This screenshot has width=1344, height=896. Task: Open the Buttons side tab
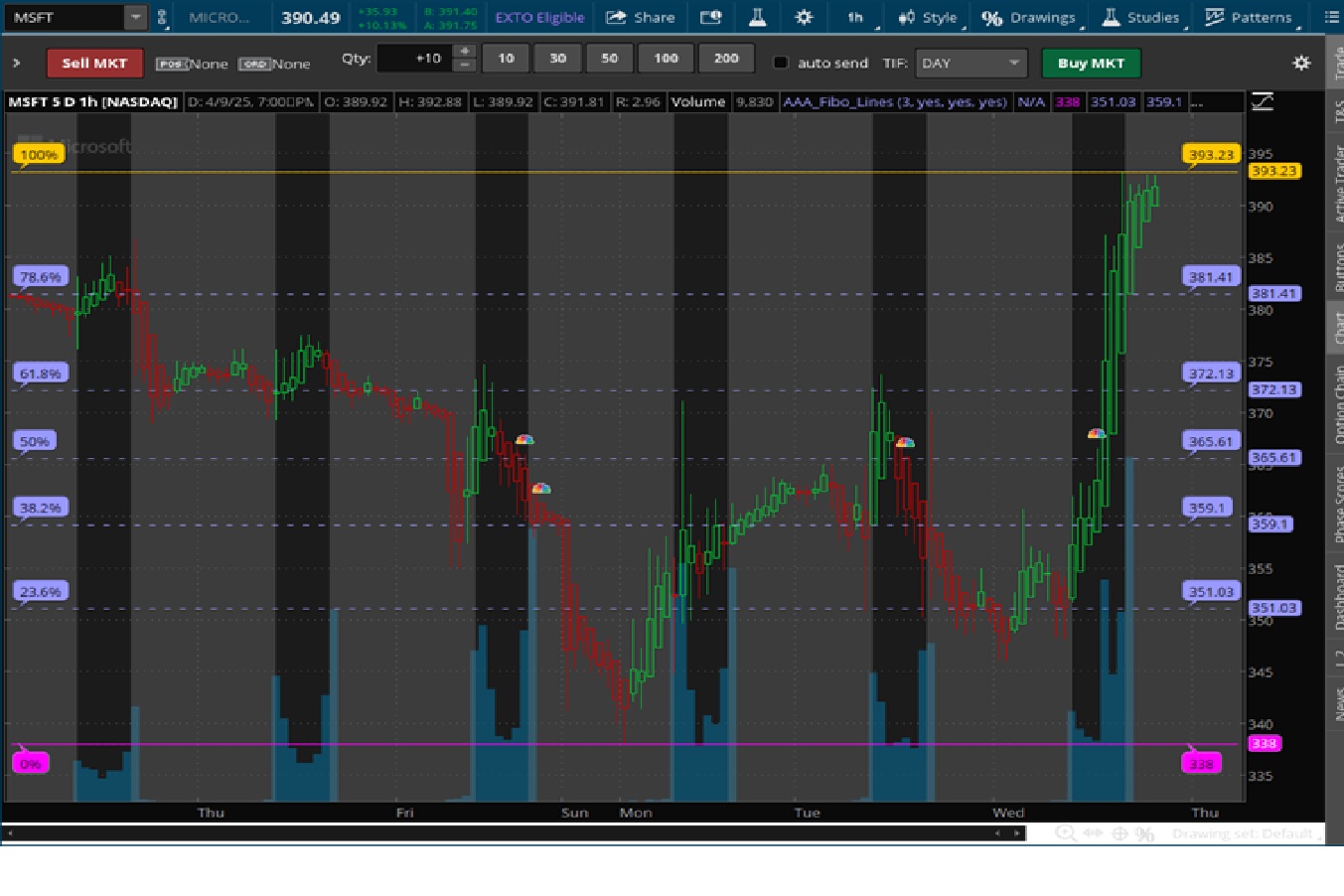[1336, 265]
